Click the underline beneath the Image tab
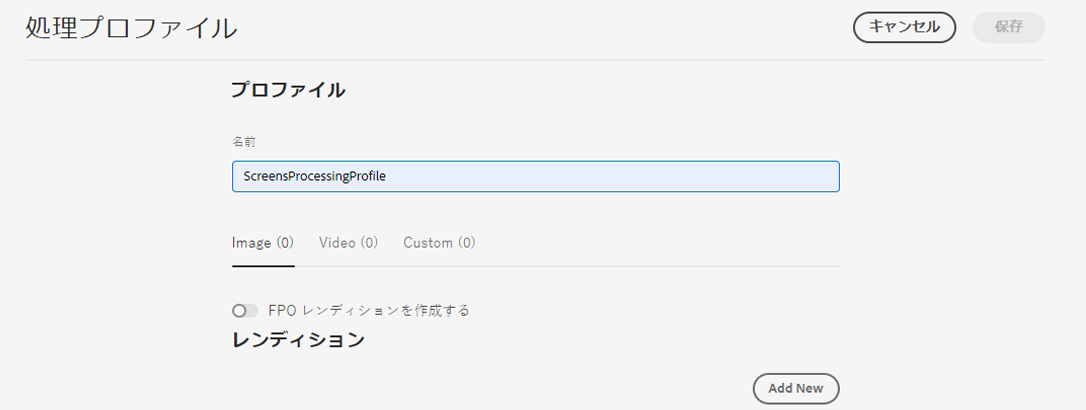 (x=263, y=266)
